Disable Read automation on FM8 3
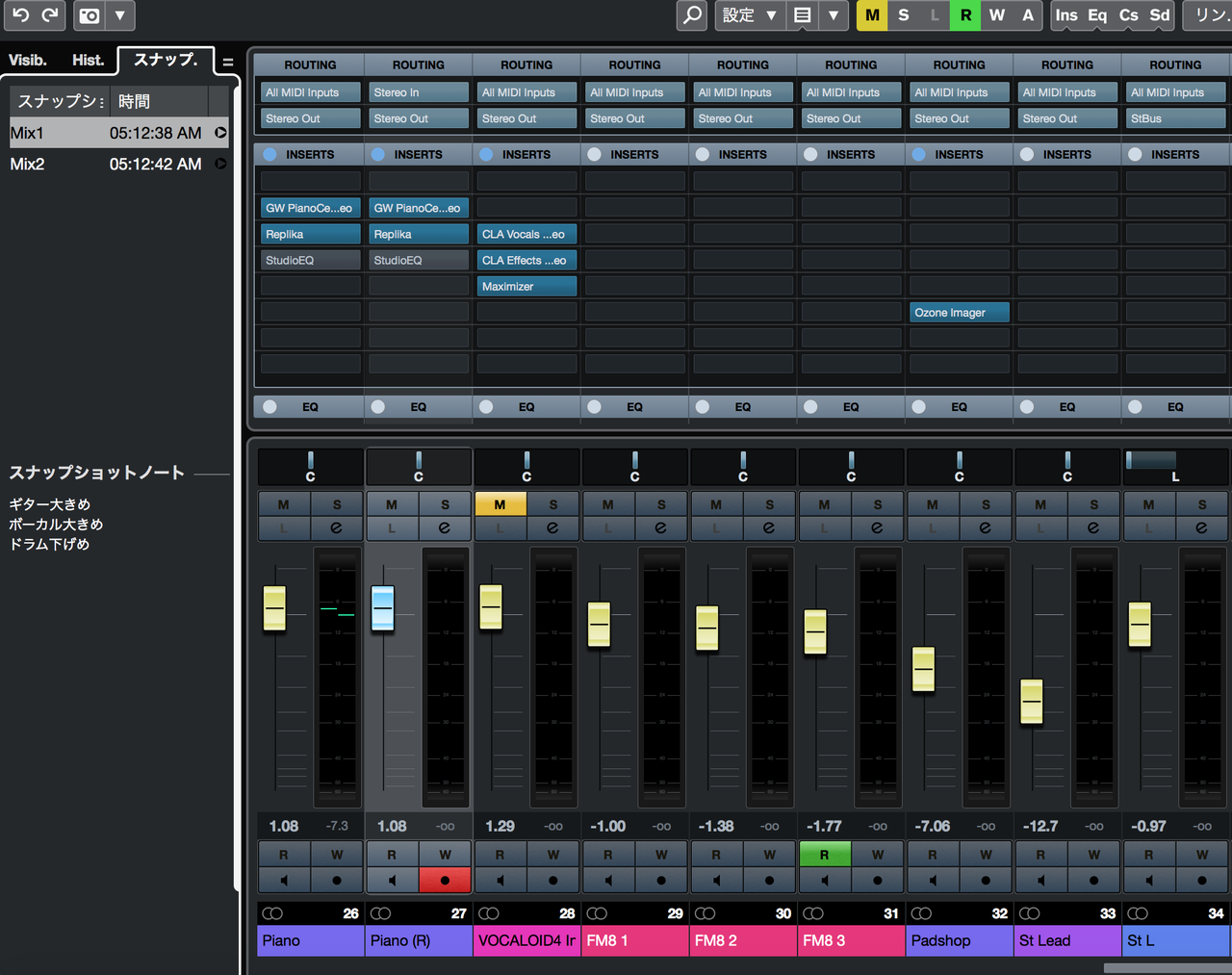Image resolution: width=1232 pixels, height=975 pixels. [x=825, y=854]
